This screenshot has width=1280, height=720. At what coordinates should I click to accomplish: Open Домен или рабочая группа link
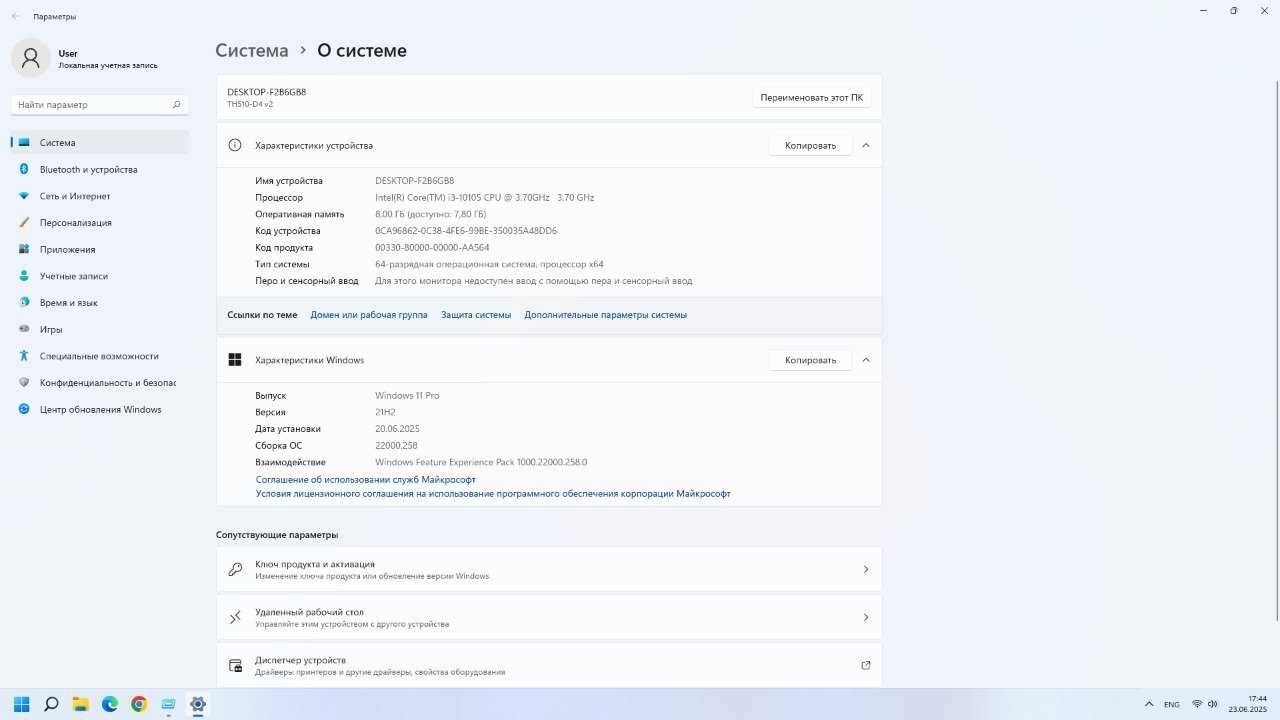(369, 315)
